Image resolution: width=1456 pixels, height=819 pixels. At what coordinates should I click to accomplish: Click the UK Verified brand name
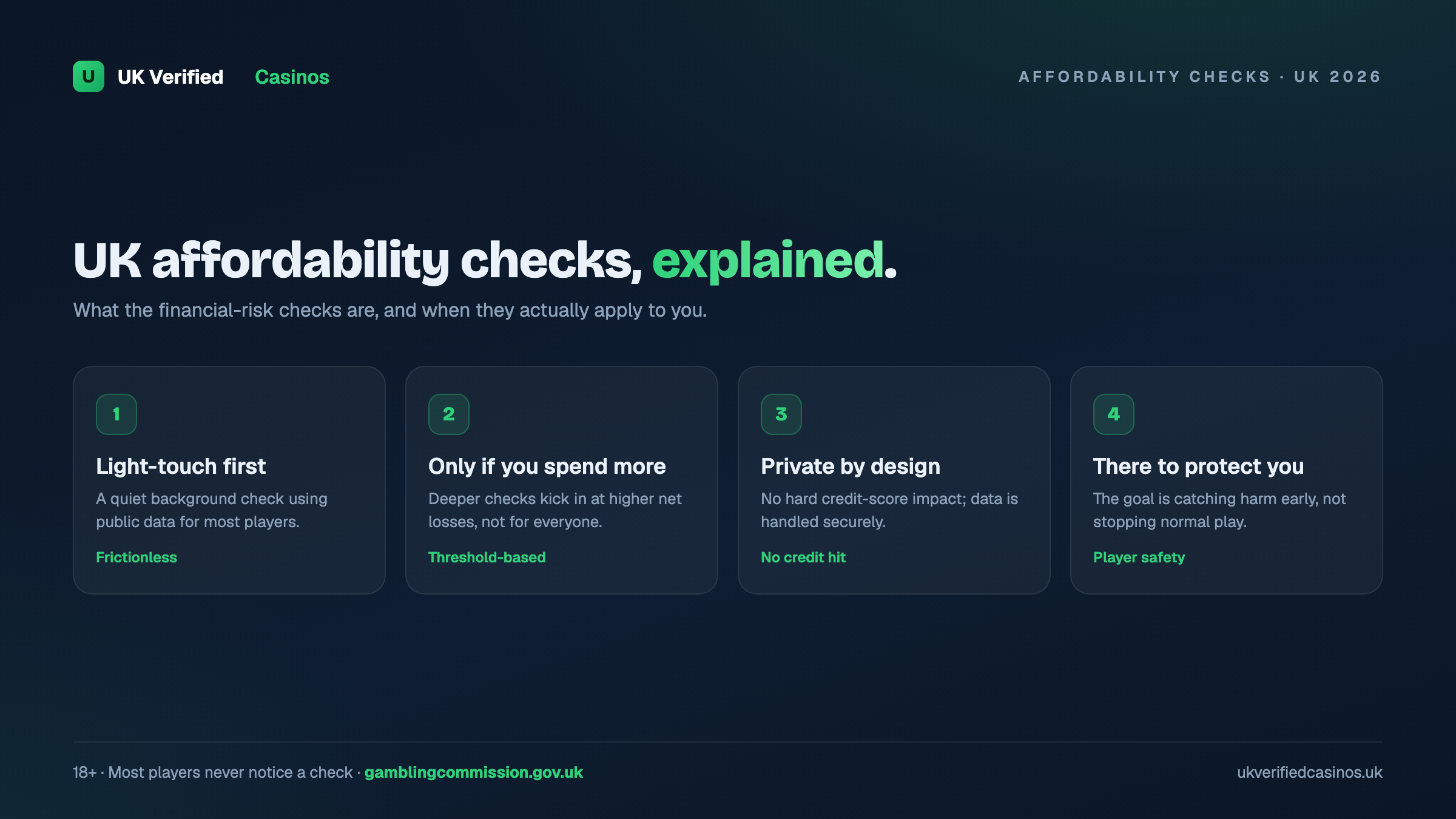point(170,77)
